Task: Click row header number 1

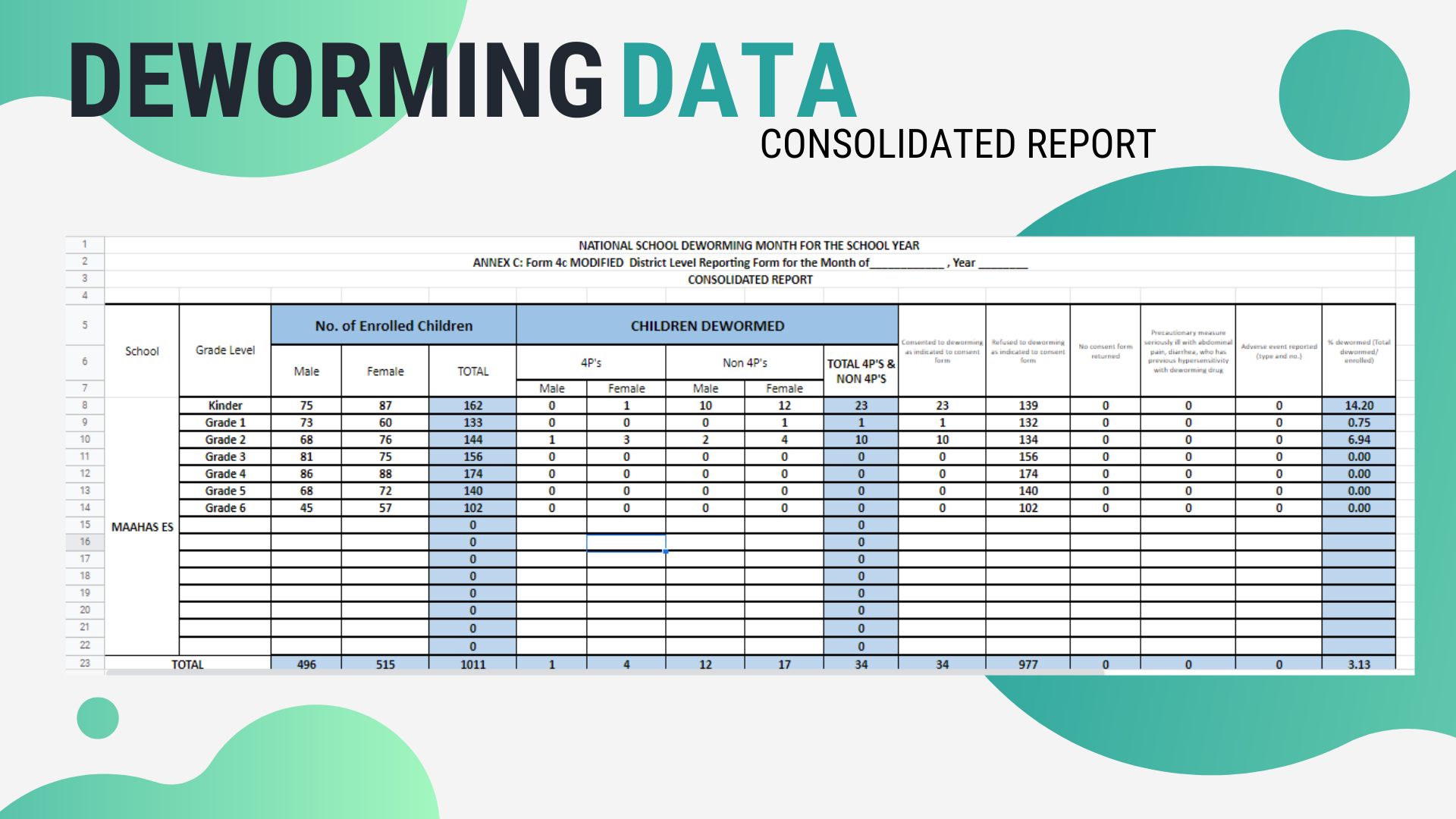Action: 85,244
